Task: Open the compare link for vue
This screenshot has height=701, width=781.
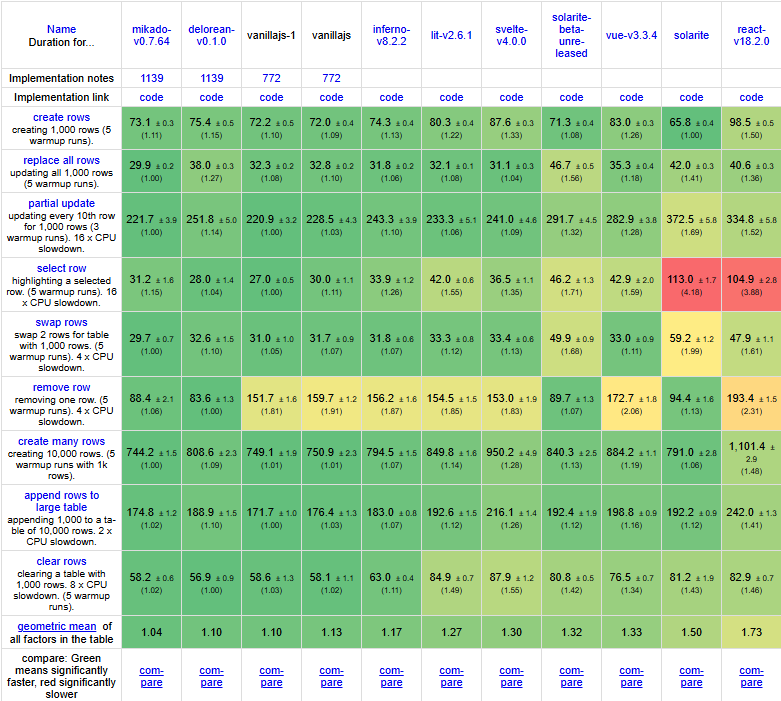Action: (631, 677)
